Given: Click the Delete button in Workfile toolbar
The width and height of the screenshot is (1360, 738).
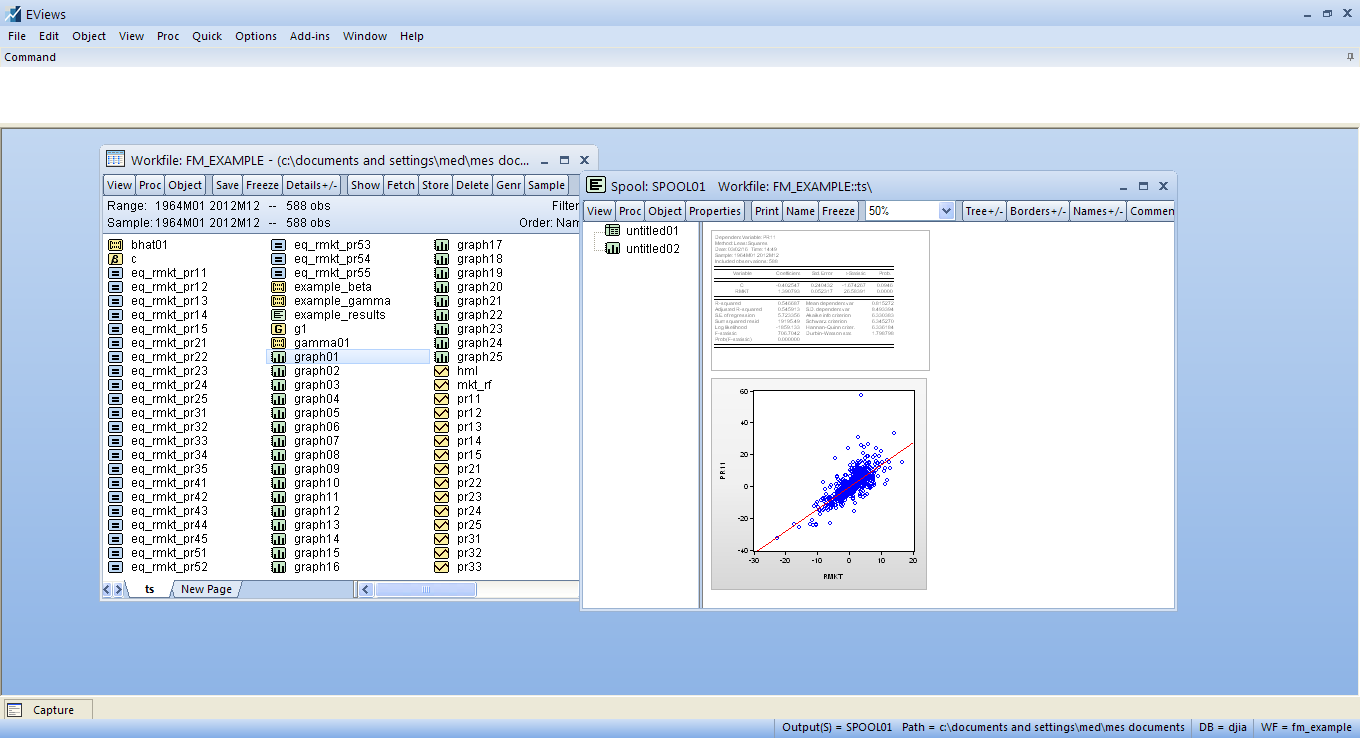Looking at the screenshot, I should tap(473, 185).
